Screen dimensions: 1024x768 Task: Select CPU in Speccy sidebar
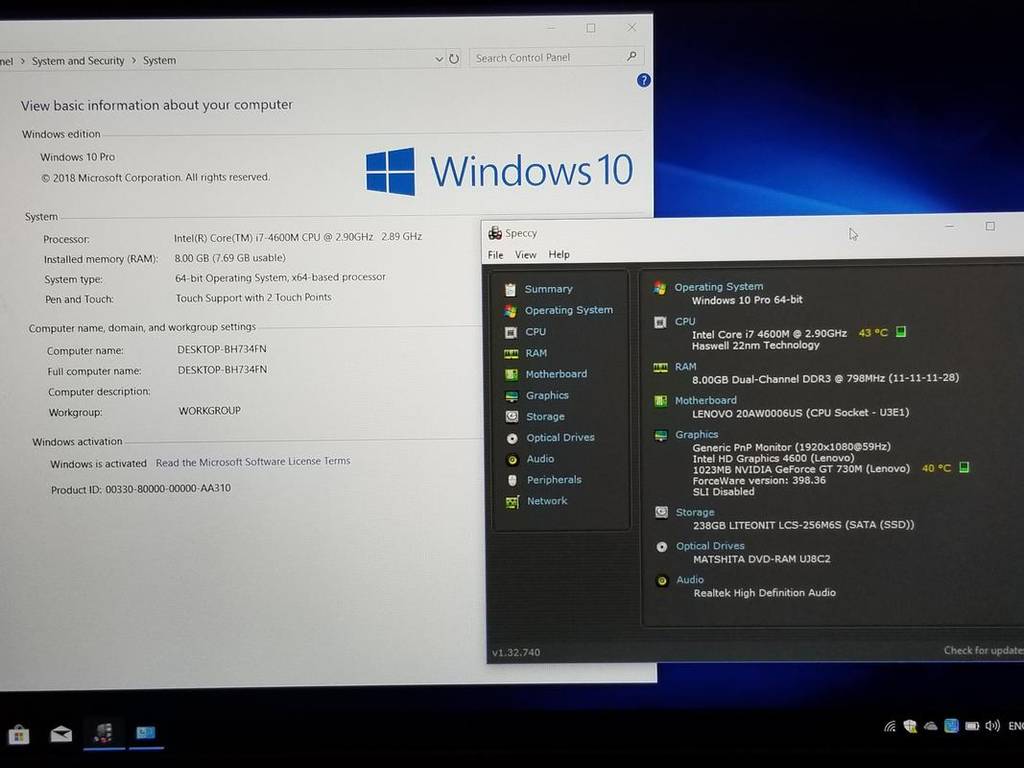coord(536,332)
